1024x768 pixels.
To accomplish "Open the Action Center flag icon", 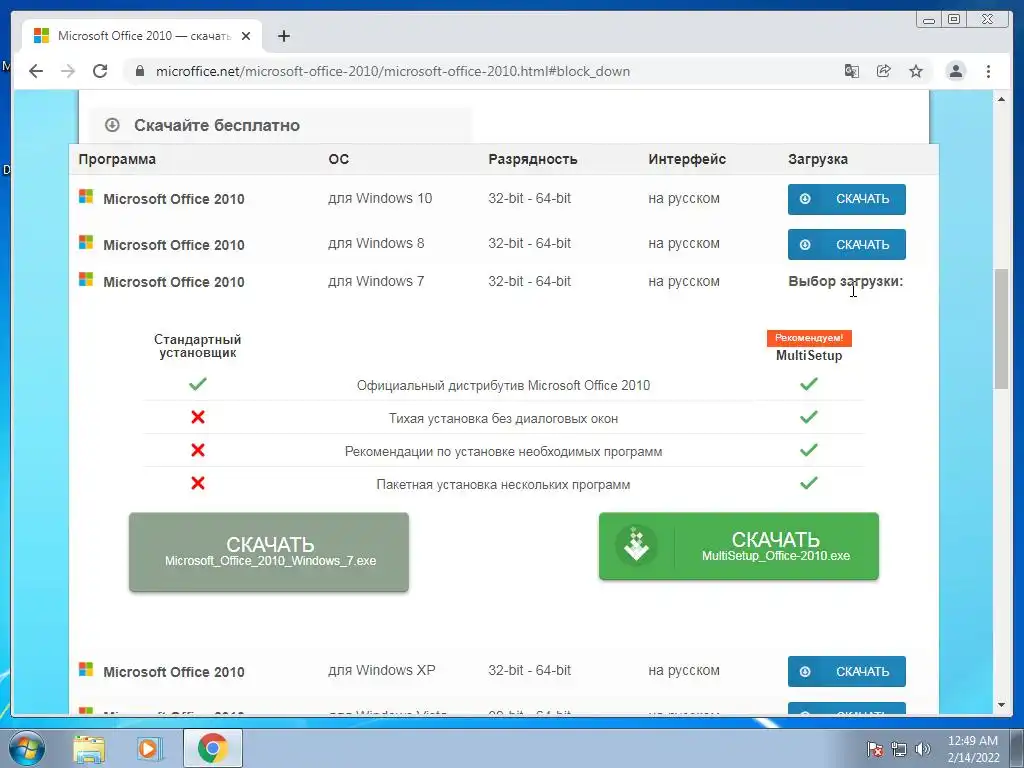I will tap(875, 749).
